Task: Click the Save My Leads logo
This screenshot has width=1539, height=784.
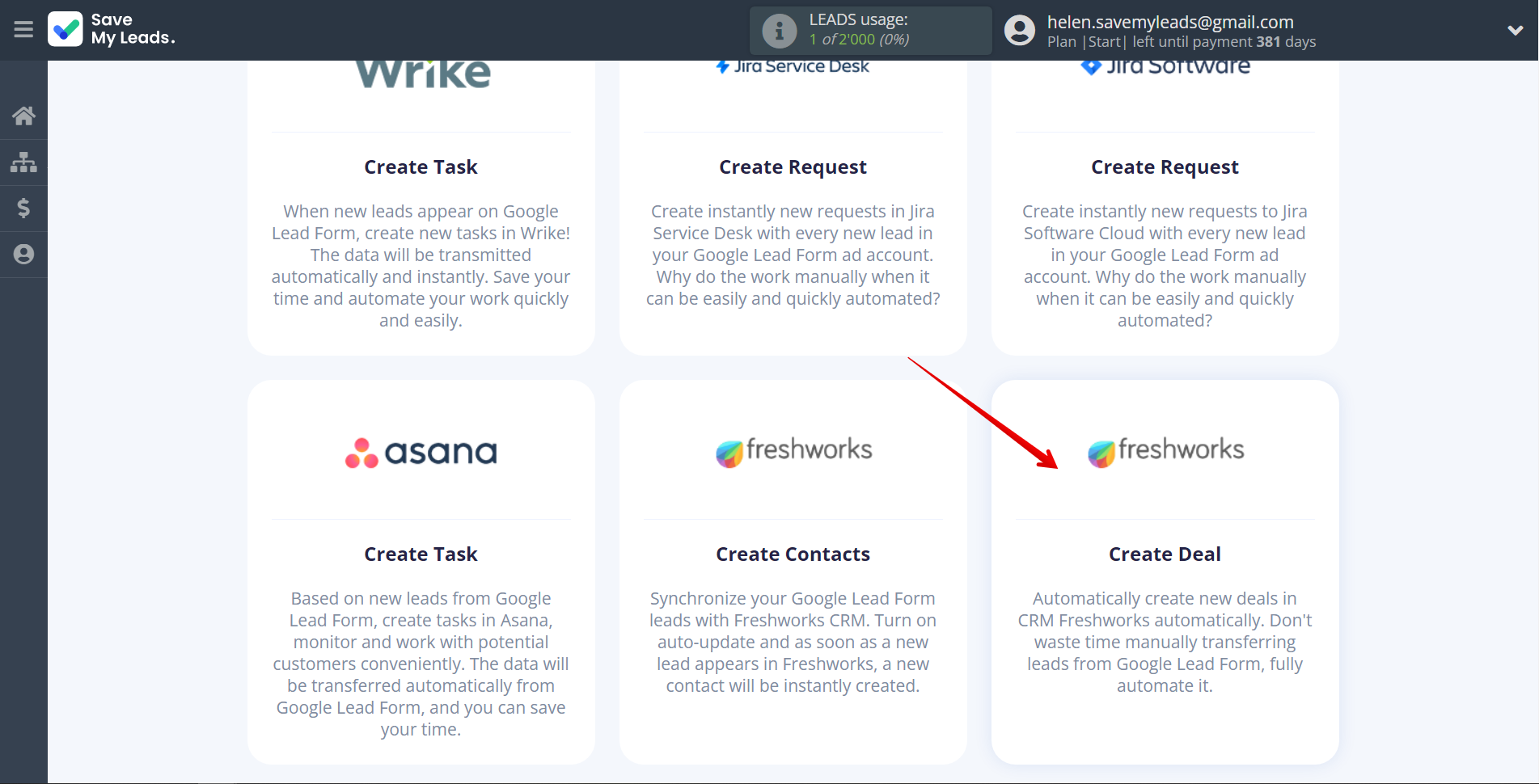Action: [112, 29]
